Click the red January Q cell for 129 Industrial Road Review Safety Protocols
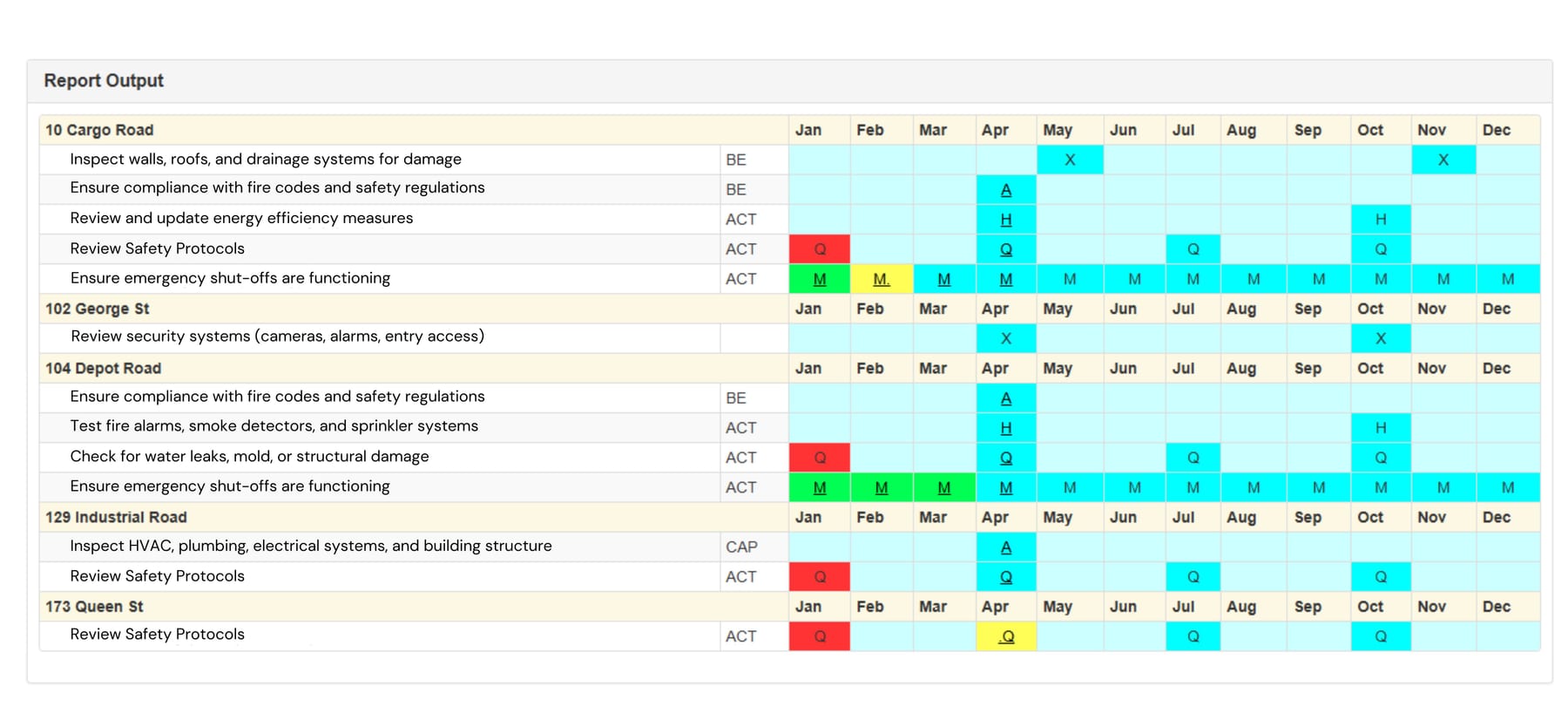Image resolution: width=1568 pixels, height=727 pixels. click(820, 577)
